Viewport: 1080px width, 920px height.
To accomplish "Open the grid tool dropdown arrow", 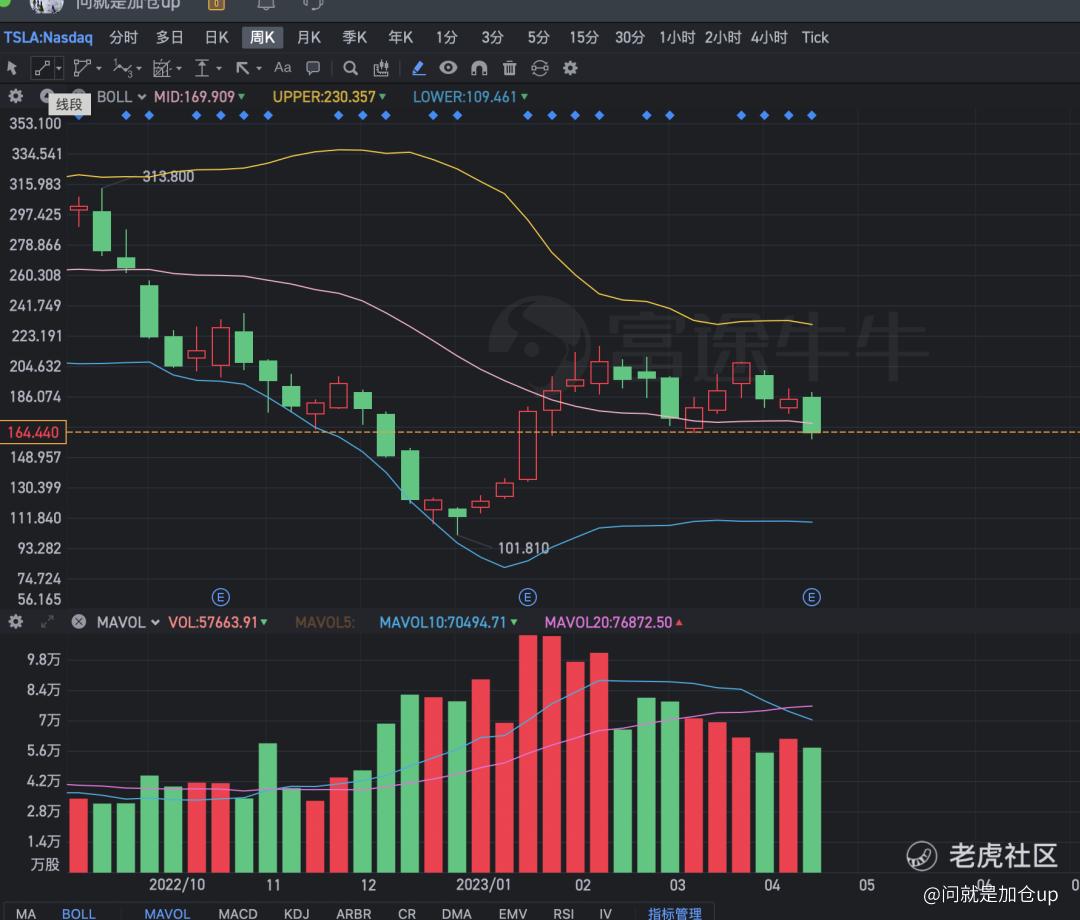I will pos(179,68).
